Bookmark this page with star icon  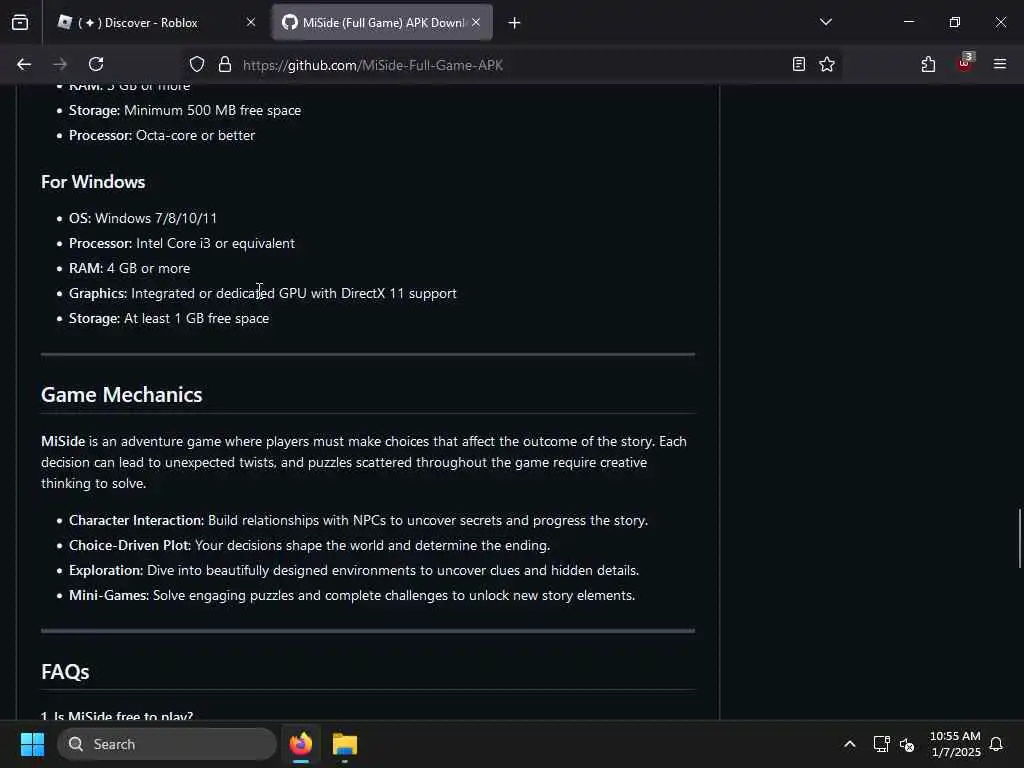click(x=827, y=64)
